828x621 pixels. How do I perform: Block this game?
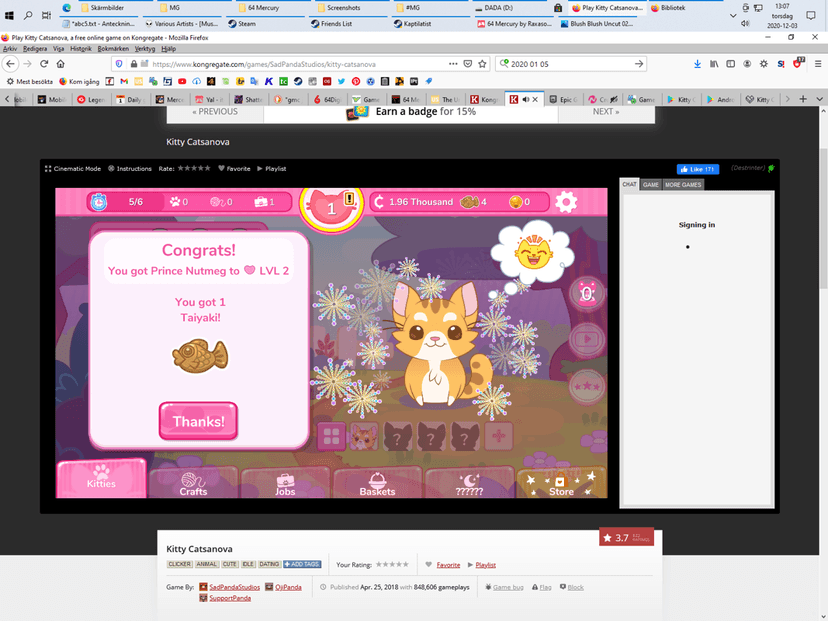coord(576,587)
